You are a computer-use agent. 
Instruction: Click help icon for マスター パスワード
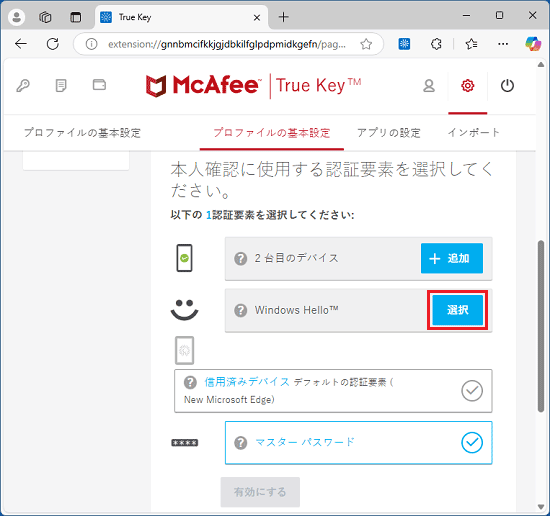(x=240, y=443)
